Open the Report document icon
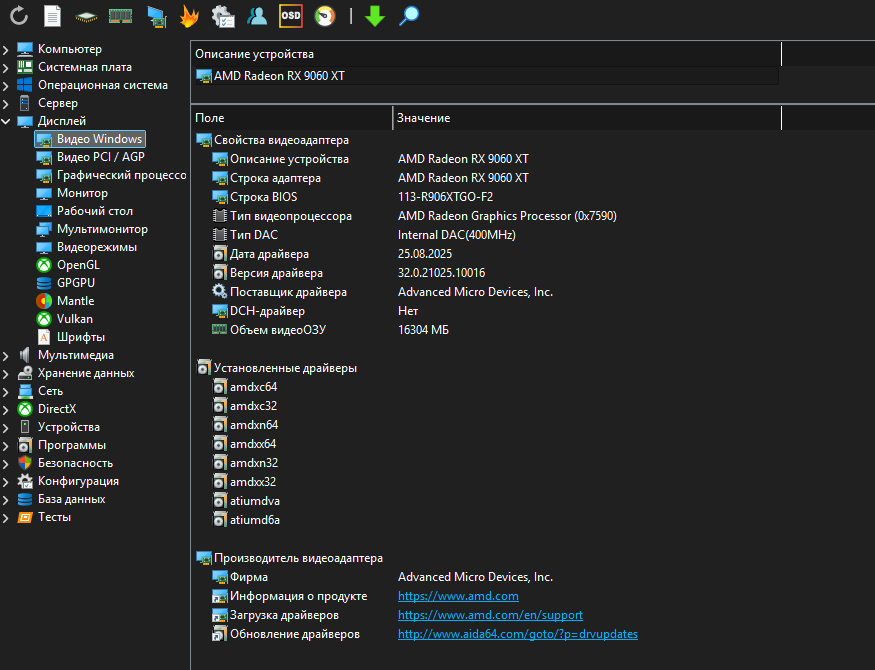 tap(53, 16)
